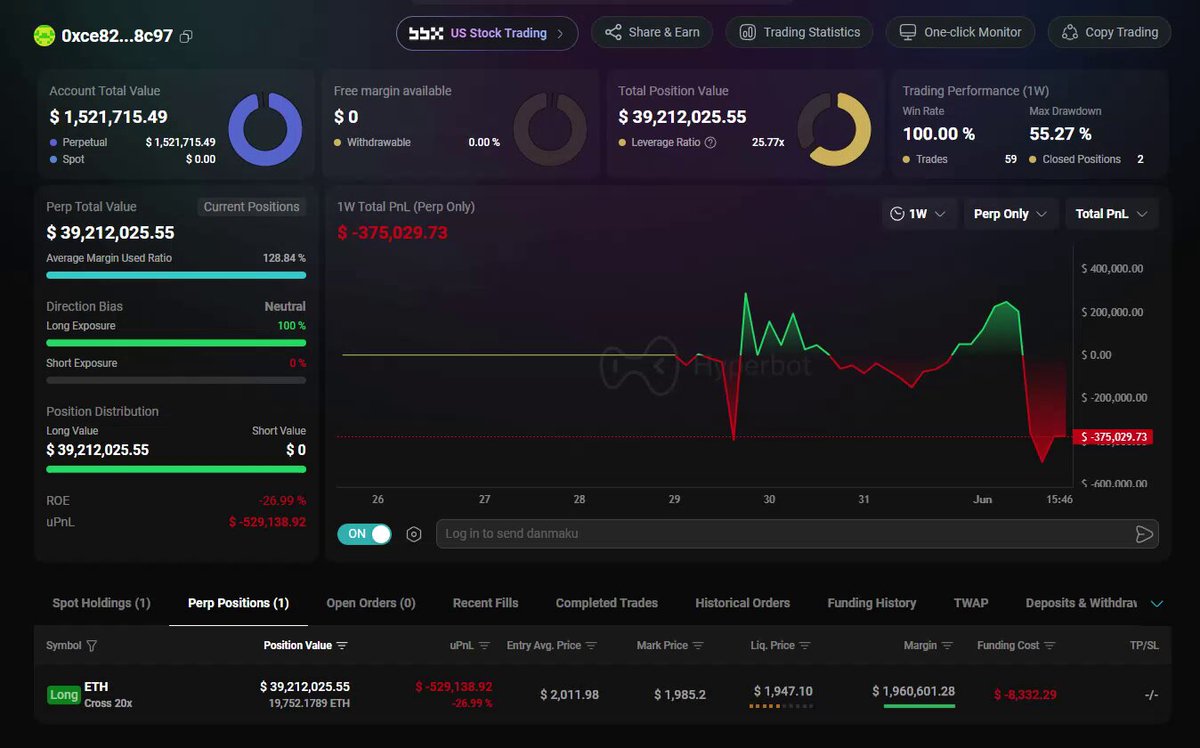Click the send danmaku arrow icon

(1144, 534)
